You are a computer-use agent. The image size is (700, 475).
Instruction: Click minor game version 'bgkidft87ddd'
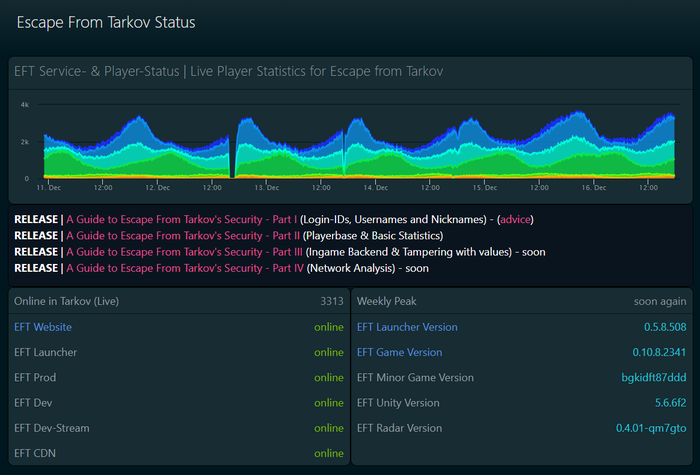654,378
